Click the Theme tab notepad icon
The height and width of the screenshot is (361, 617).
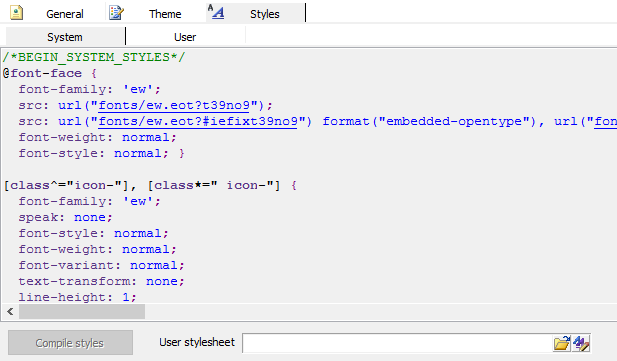[116, 13]
